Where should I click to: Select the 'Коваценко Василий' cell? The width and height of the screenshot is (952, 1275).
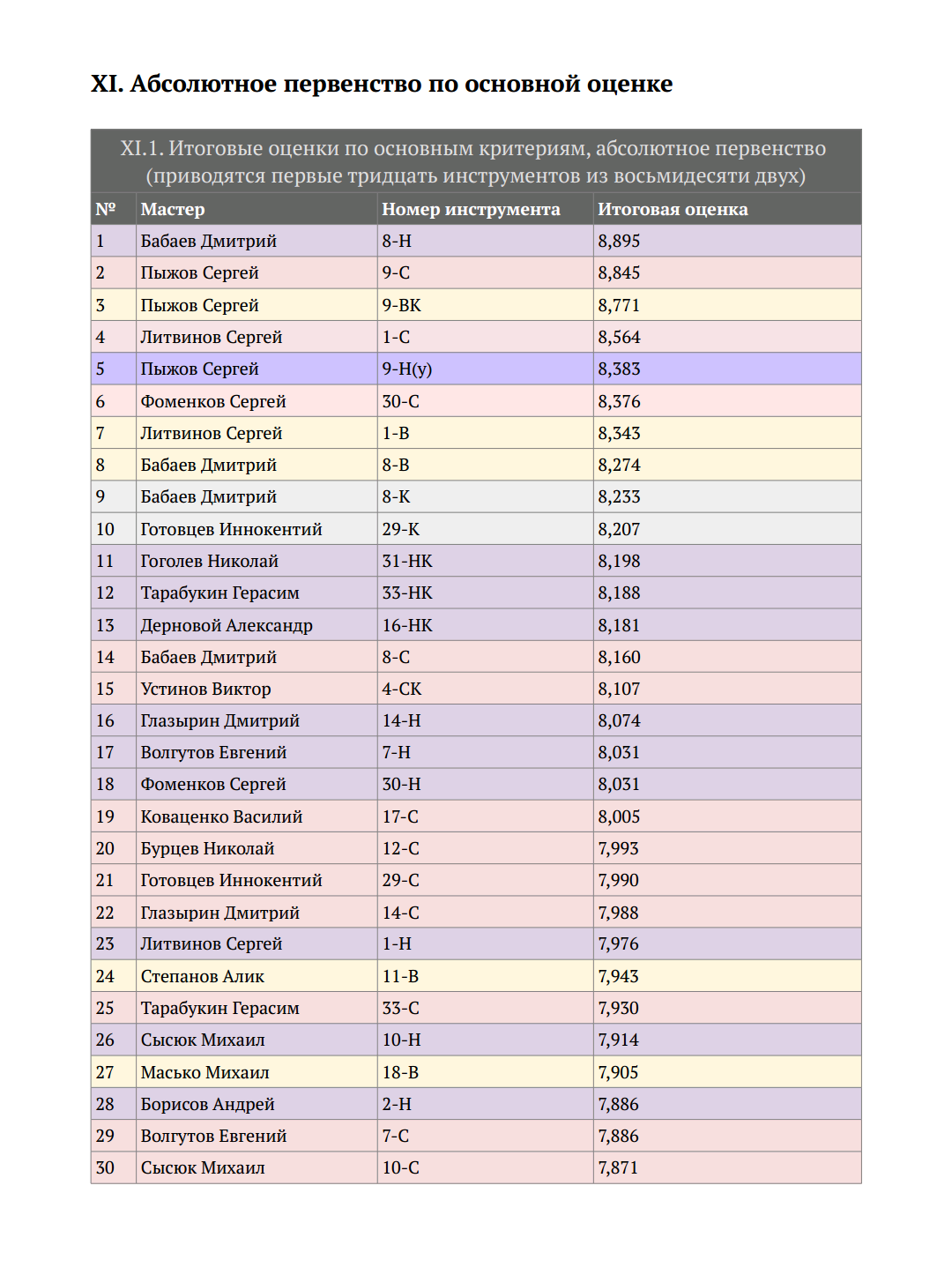click(257, 816)
